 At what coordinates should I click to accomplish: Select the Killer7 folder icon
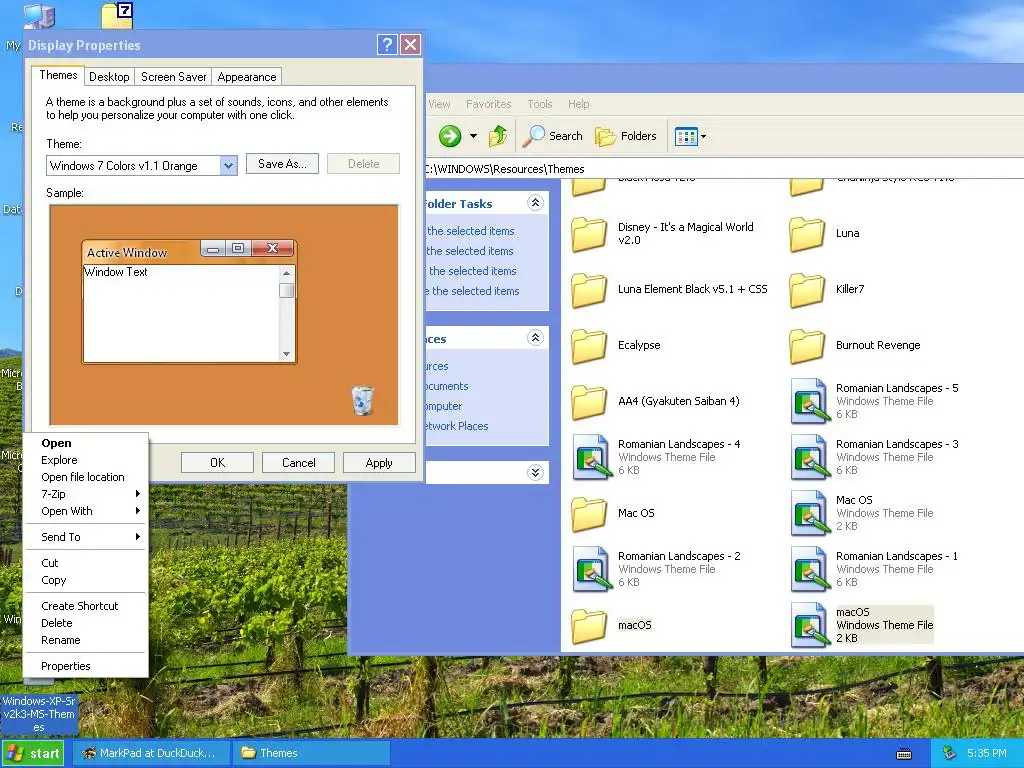click(x=807, y=289)
